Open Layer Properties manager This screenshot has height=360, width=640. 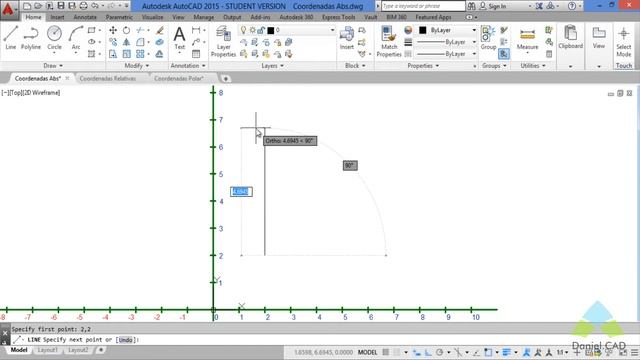pyautogui.click(x=223, y=41)
